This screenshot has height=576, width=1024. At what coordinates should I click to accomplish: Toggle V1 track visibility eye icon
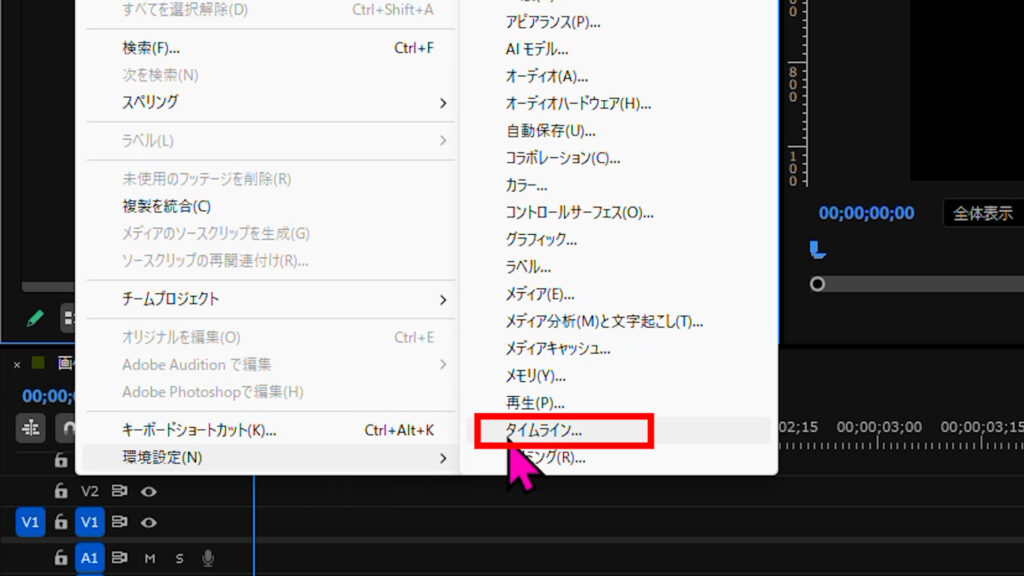(x=149, y=522)
